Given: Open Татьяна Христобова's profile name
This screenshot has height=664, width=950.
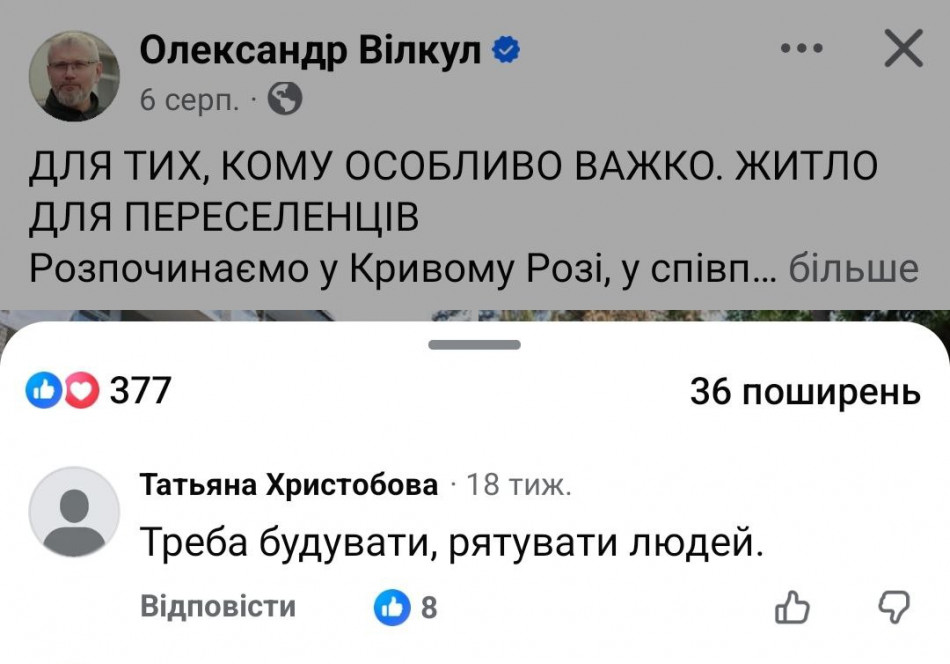Looking at the screenshot, I should coord(289,486).
